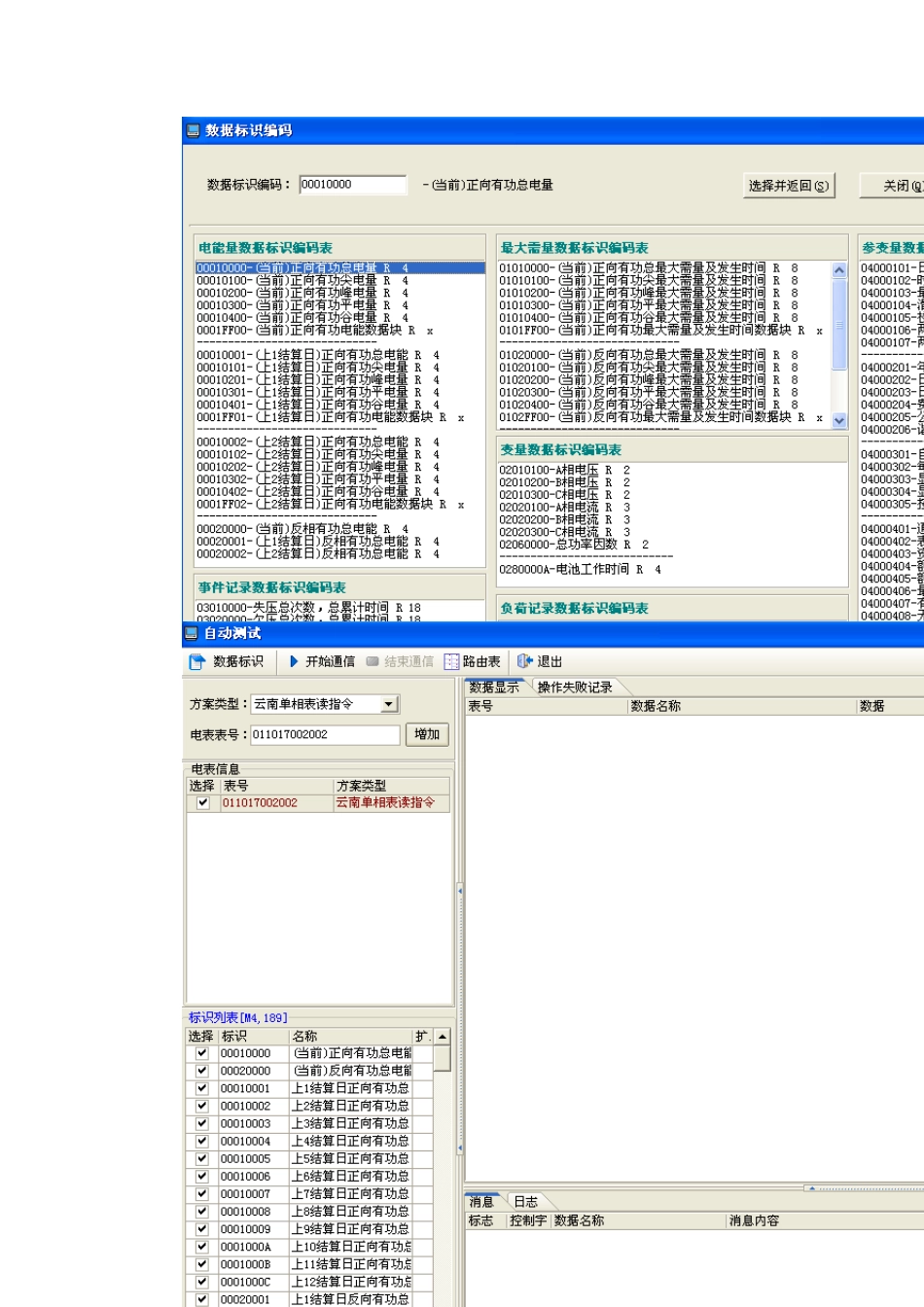924x1307 pixels.
Task: Click the 开始通信 start communication icon
Action: (x=294, y=661)
